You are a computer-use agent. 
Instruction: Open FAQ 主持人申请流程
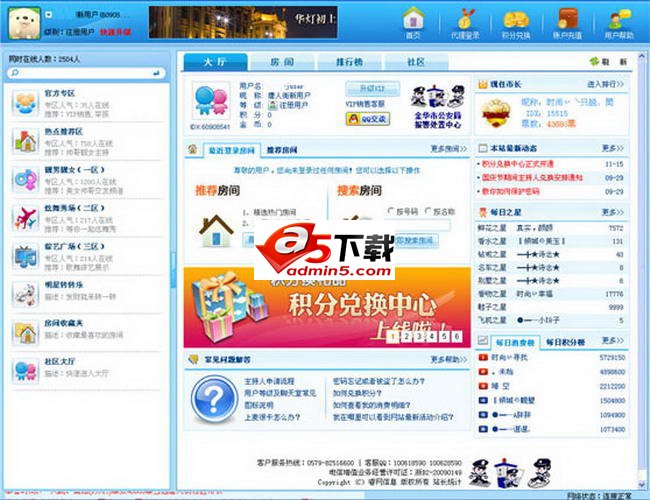(x=269, y=381)
